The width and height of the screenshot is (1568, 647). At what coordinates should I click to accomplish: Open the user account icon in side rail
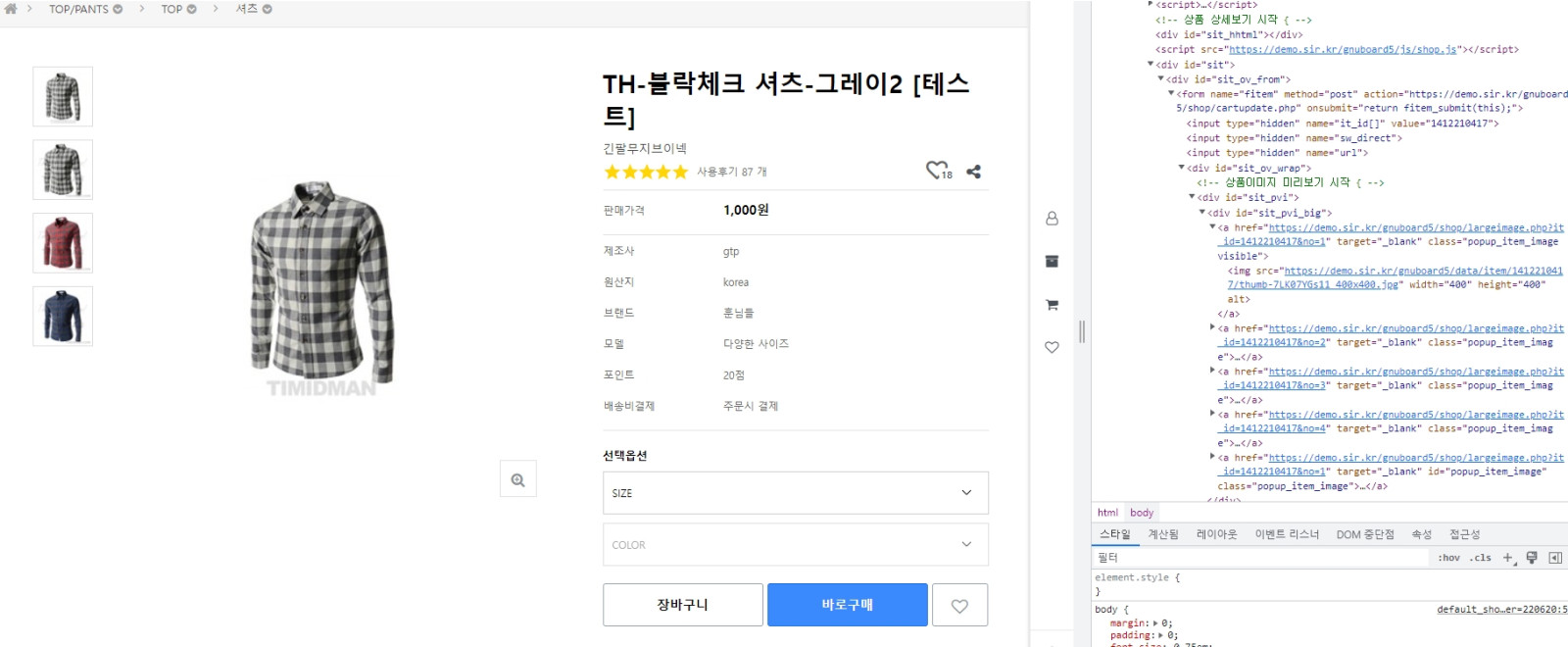1052,219
